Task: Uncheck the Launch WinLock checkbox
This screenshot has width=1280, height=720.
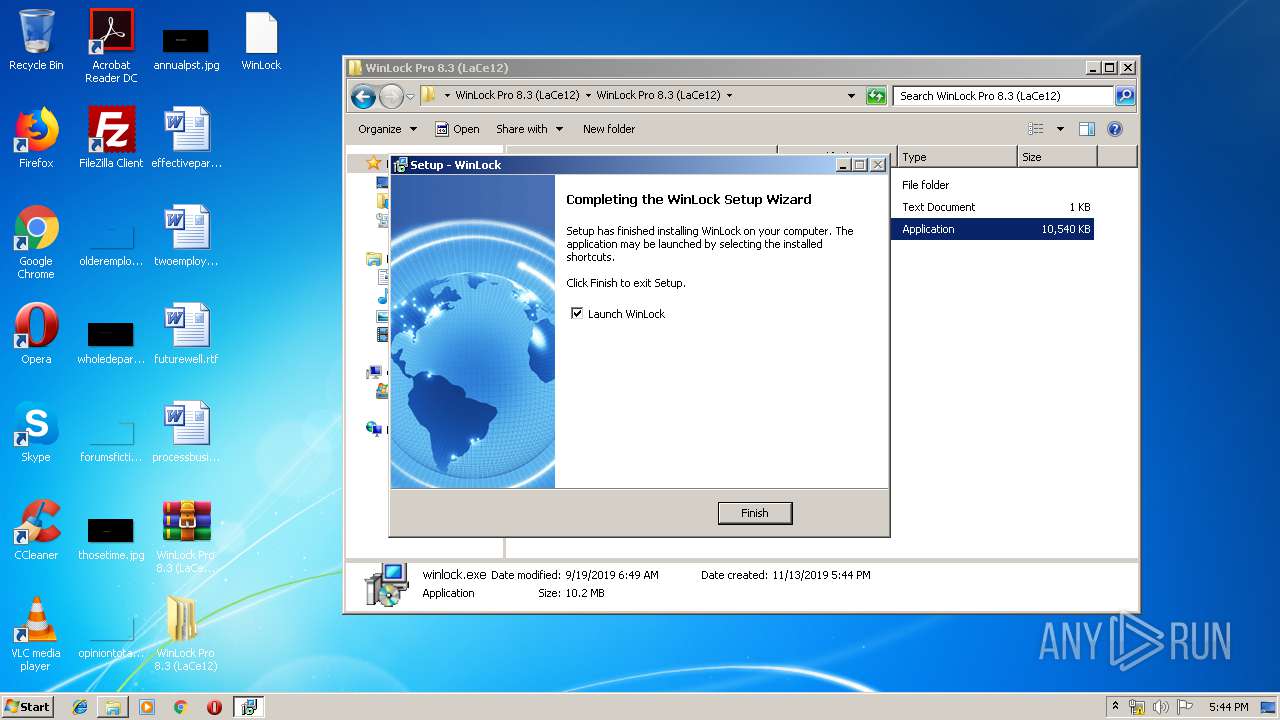Action: 577,314
